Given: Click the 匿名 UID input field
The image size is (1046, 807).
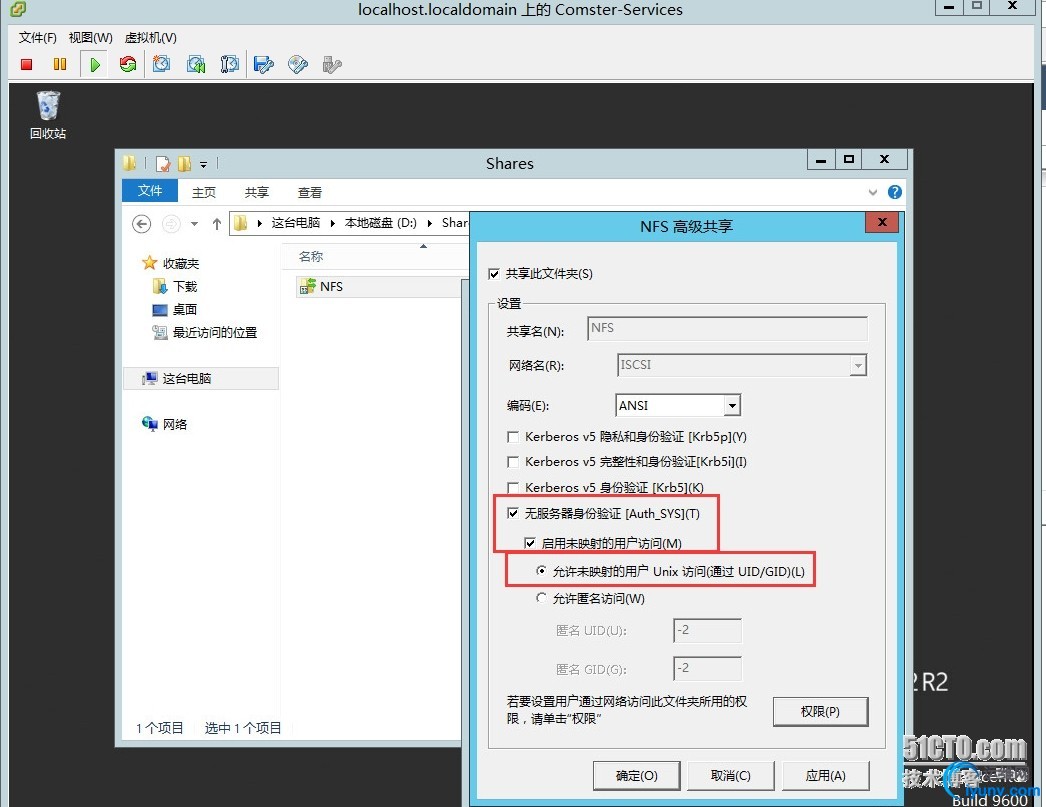Looking at the screenshot, I should coord(707,630).
